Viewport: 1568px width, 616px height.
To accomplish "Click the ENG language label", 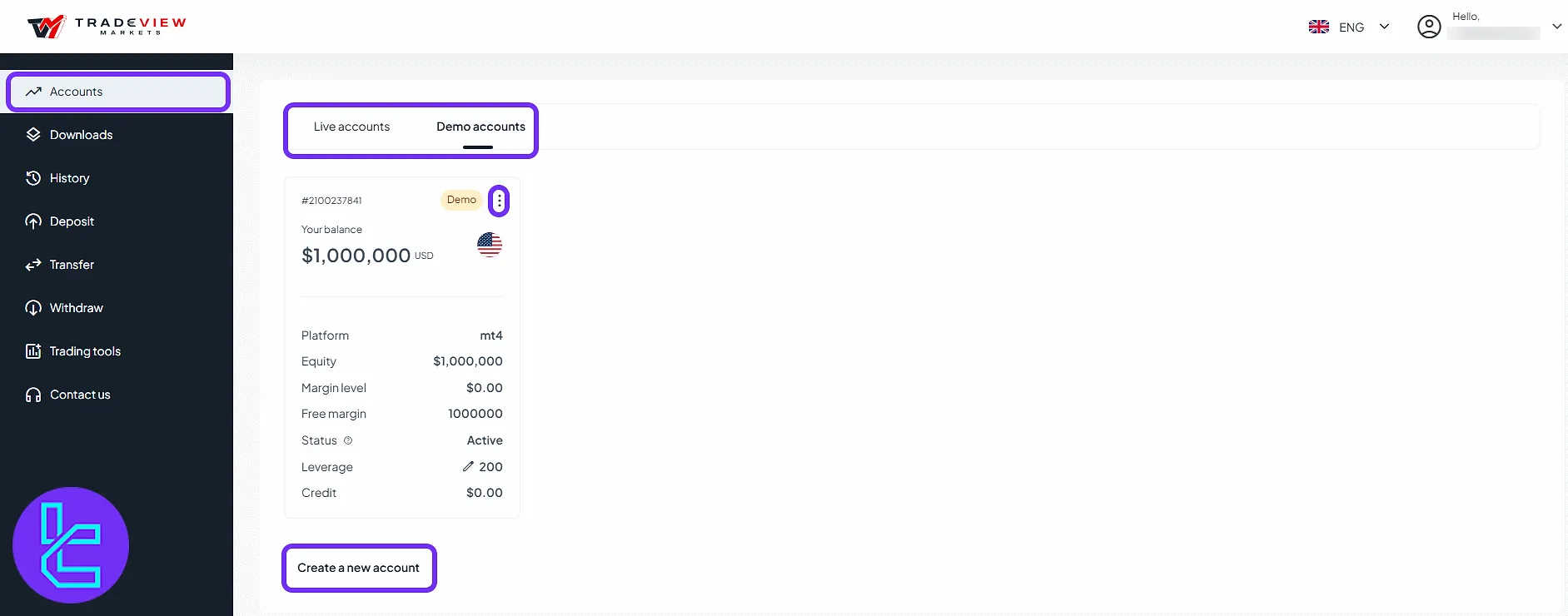I will pyautogui.click(x=1351, y=27).
